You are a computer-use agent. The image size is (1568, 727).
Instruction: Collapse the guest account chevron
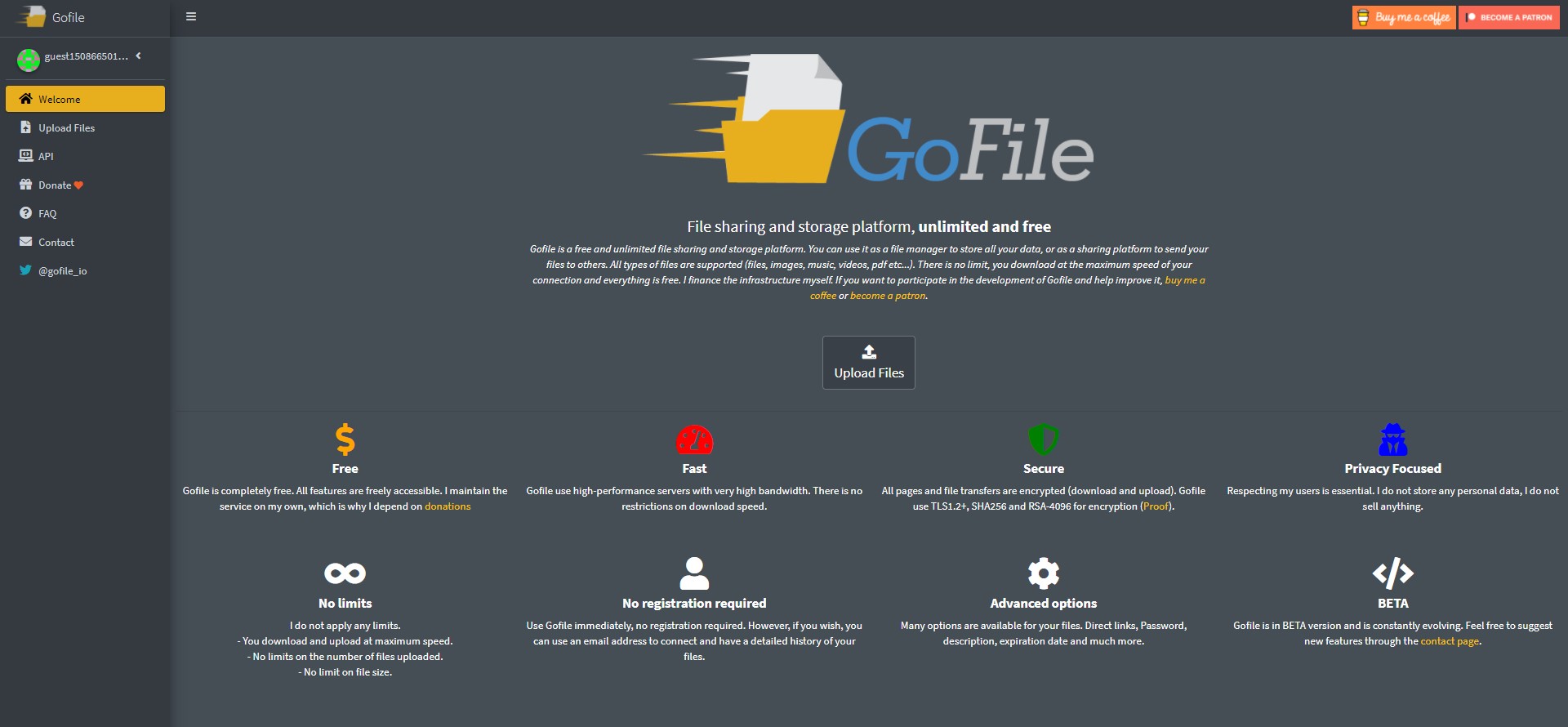pos(138,56)
